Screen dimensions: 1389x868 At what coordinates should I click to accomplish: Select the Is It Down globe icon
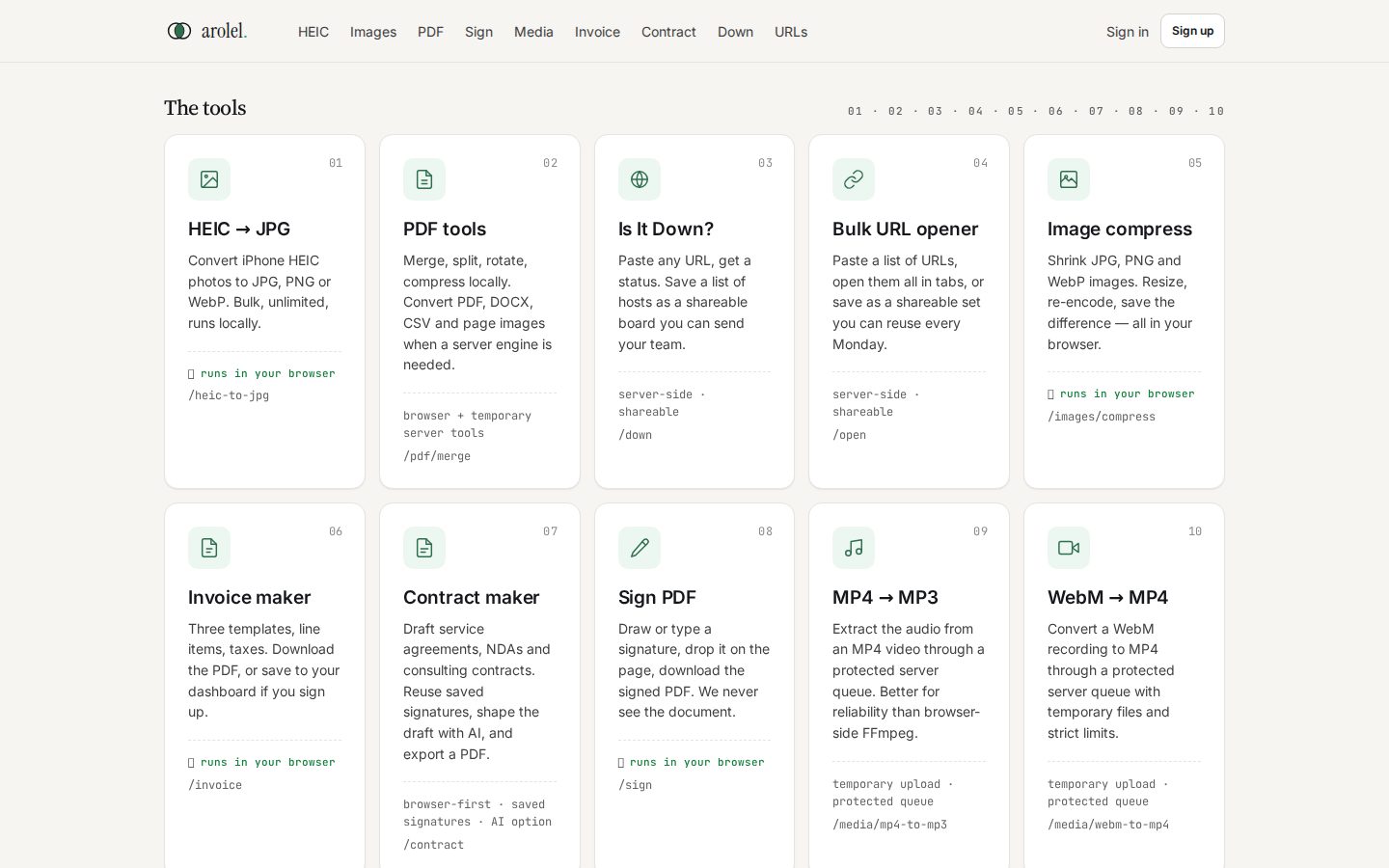[640, 179]
